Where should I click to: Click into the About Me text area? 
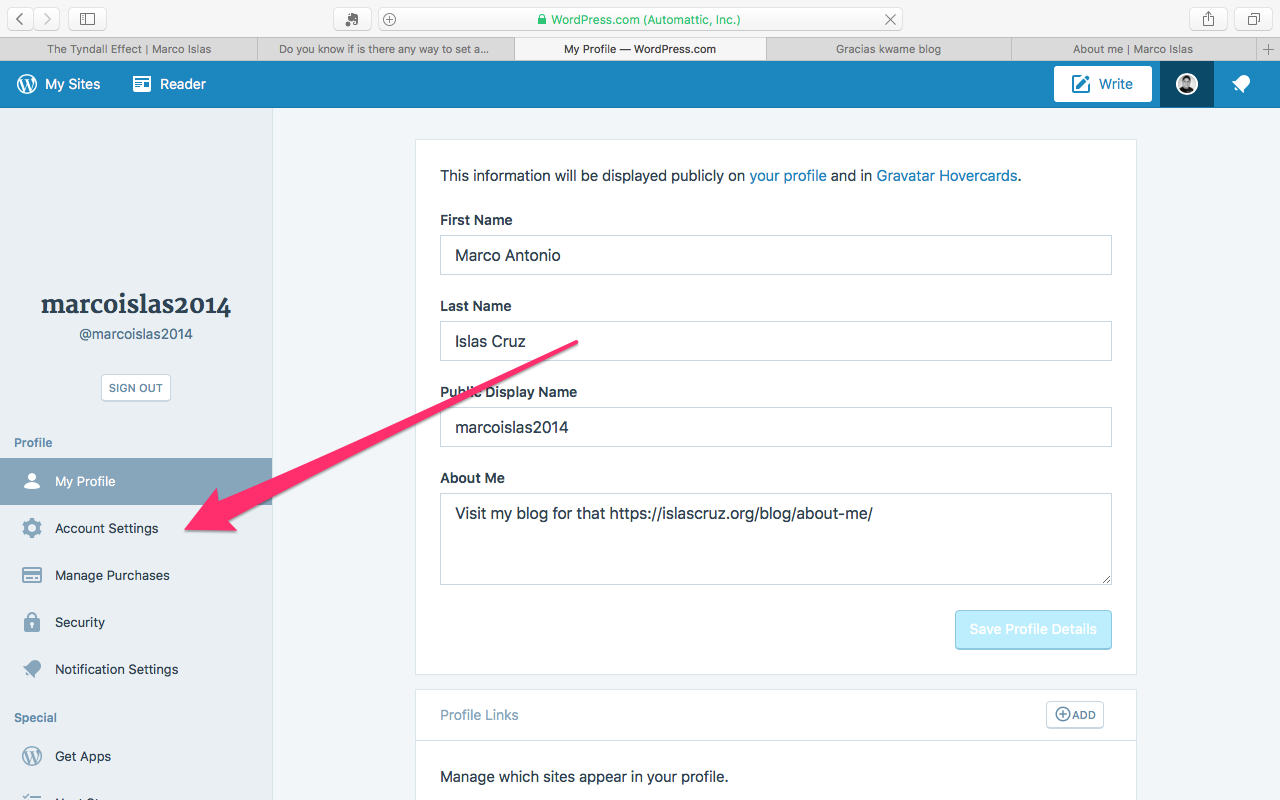click(776, 539)
